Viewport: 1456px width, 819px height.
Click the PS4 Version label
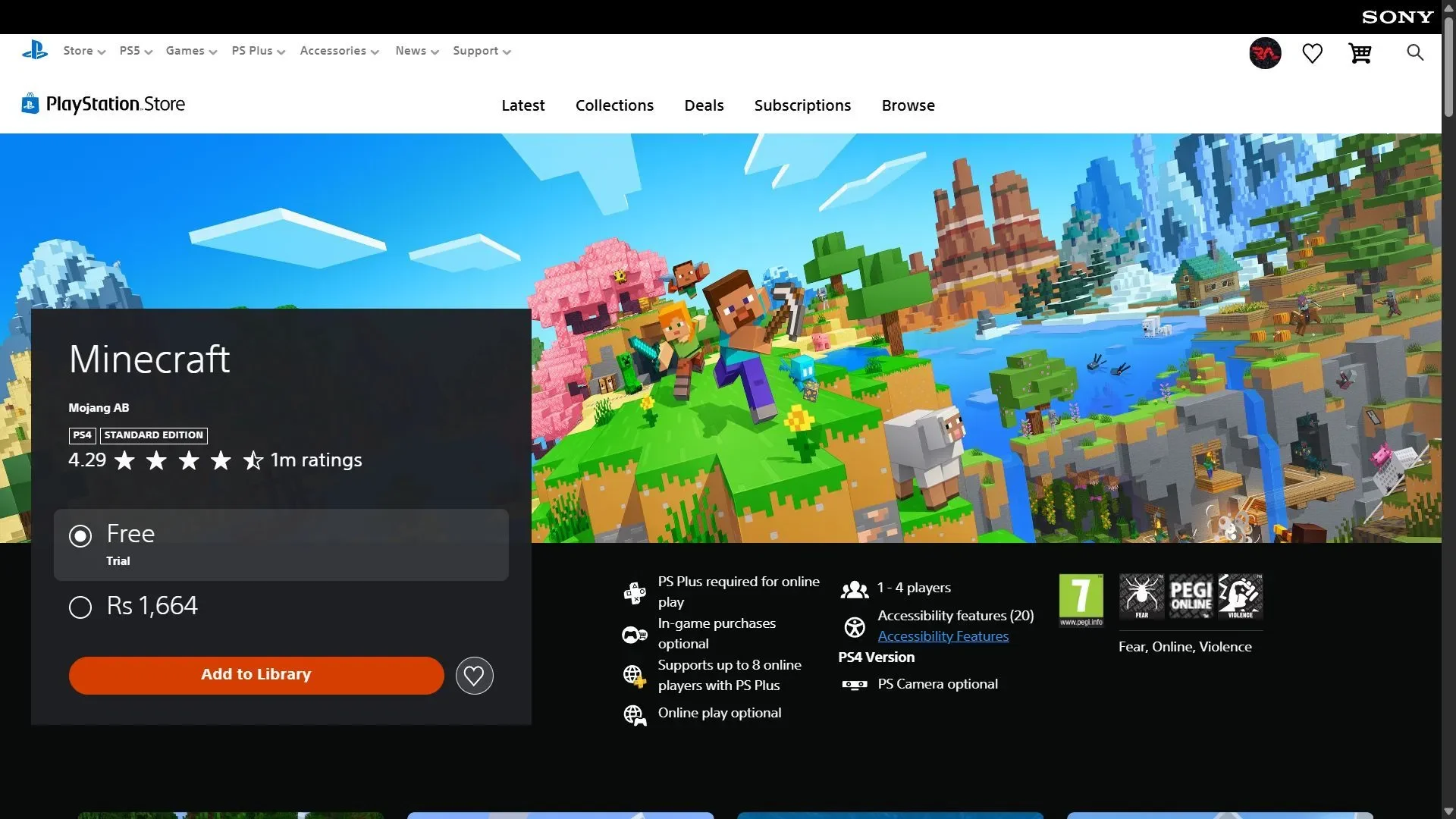[x=877, y=657]
